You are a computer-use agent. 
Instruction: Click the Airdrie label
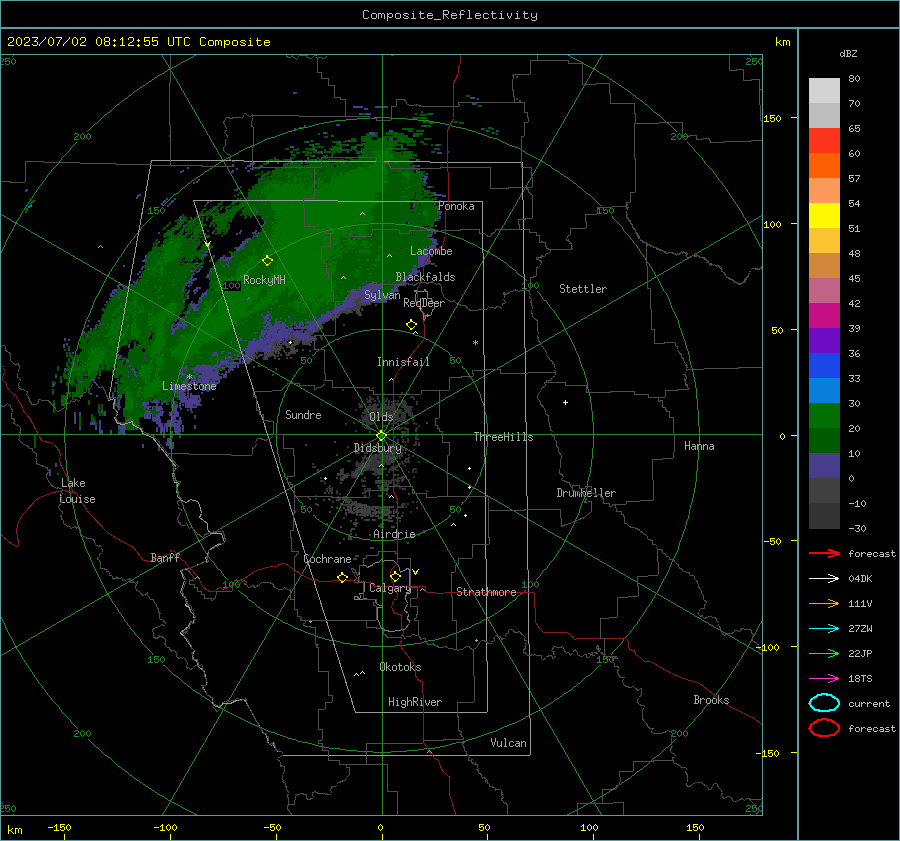click(x=394, y=534)
